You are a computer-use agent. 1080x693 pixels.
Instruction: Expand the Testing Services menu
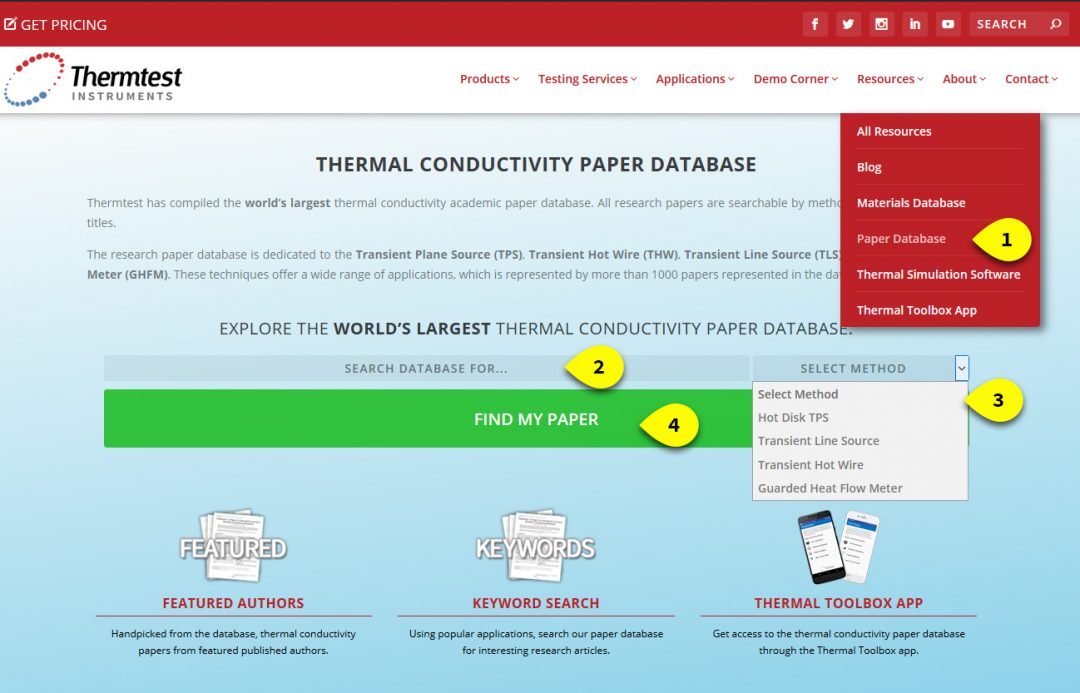[586, 78]
